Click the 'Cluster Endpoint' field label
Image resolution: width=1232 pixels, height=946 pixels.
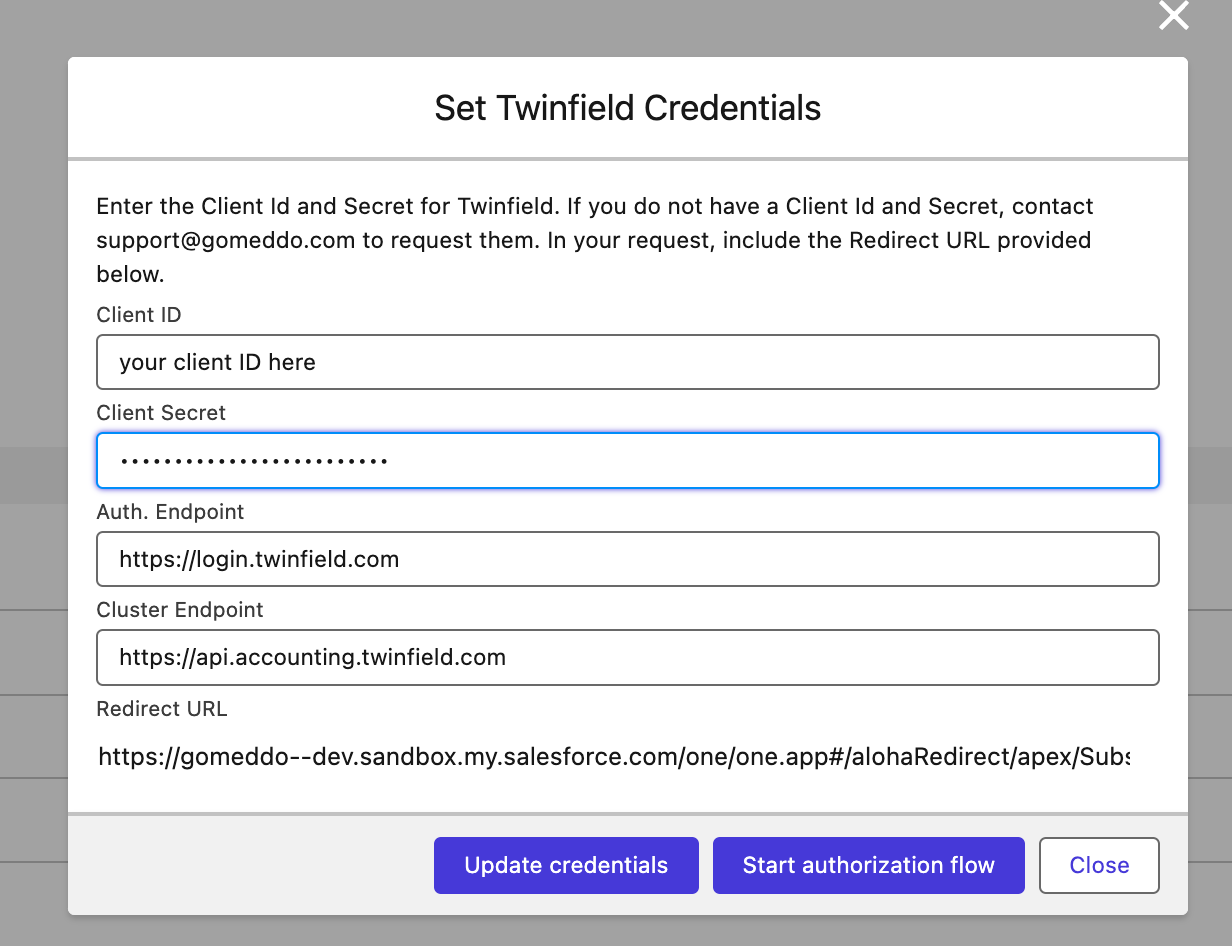[180, 610]
